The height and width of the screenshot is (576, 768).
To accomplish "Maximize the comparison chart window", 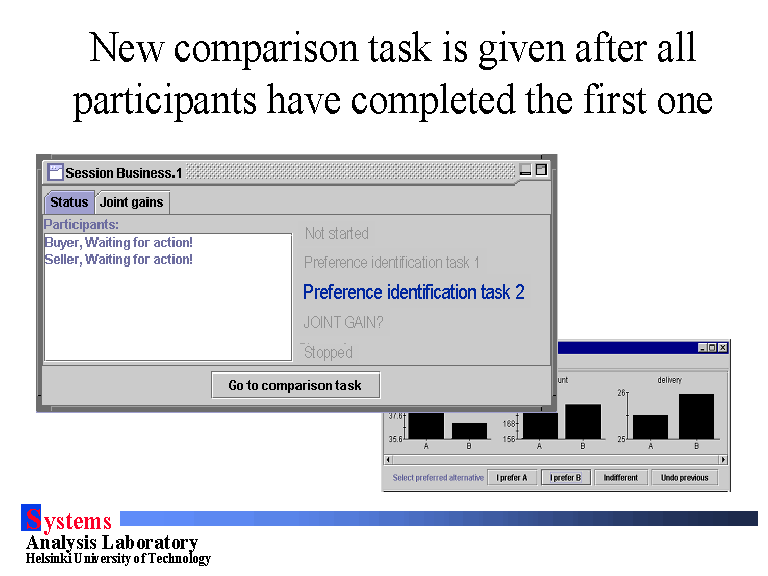I will pos(712,347).
